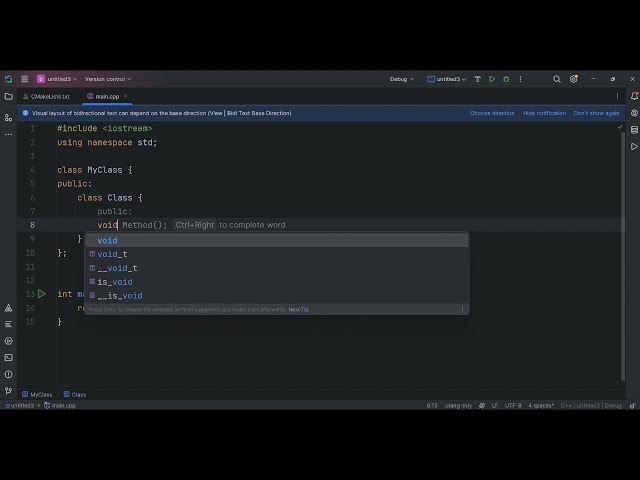Choose is_void from completion list
The width and height of the screenshot is (640, 480).
277,282
